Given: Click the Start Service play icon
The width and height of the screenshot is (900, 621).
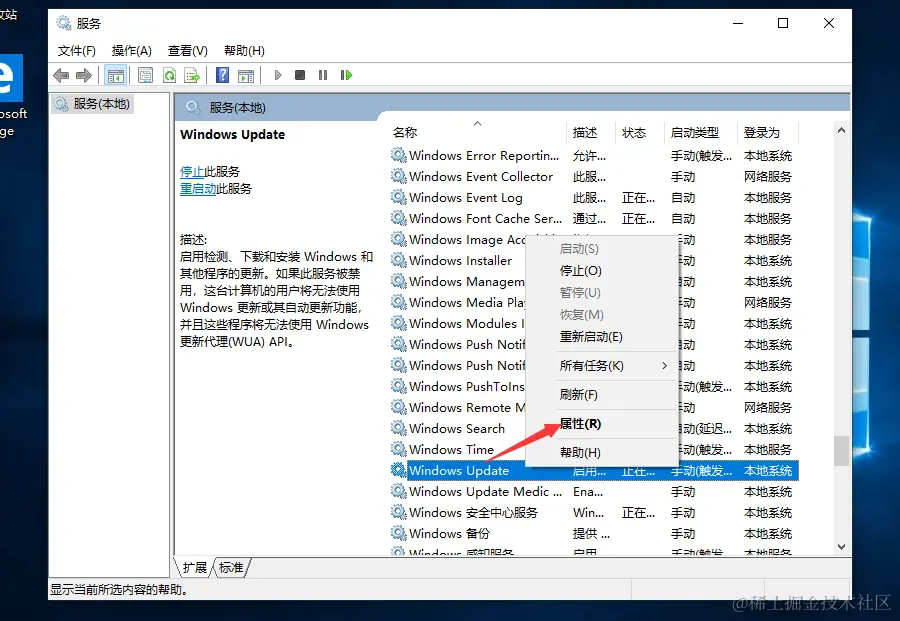Looking at the screenshot, I should tap(278, 75).
